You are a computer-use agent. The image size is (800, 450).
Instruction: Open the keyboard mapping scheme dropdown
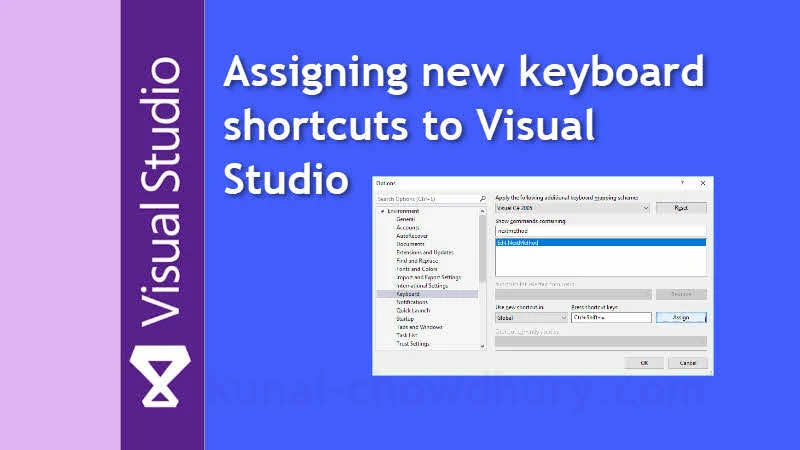point(572,208)
